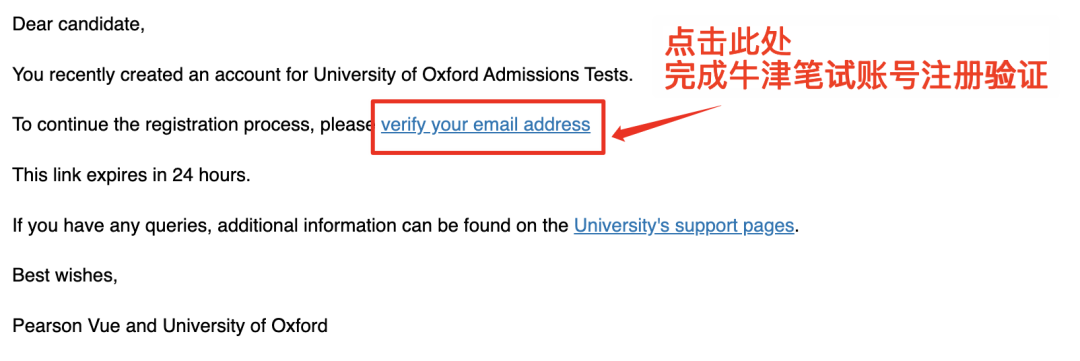Open the verify your email address link
Image resolution: width=1080 pixels, height=361 pixels.
[486, 125]
